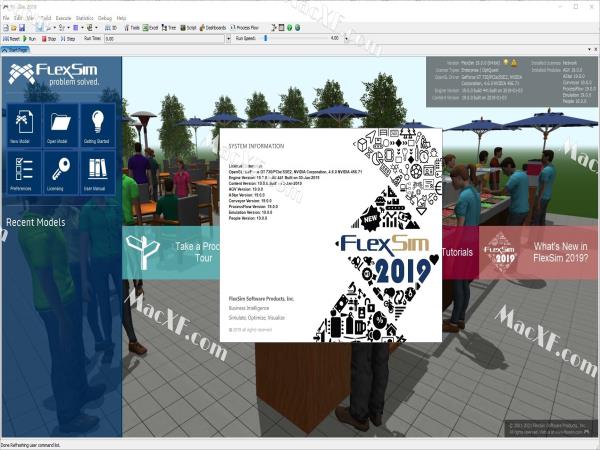
Task: Click the Run Speed slider handle
Action: pos(266,39)
